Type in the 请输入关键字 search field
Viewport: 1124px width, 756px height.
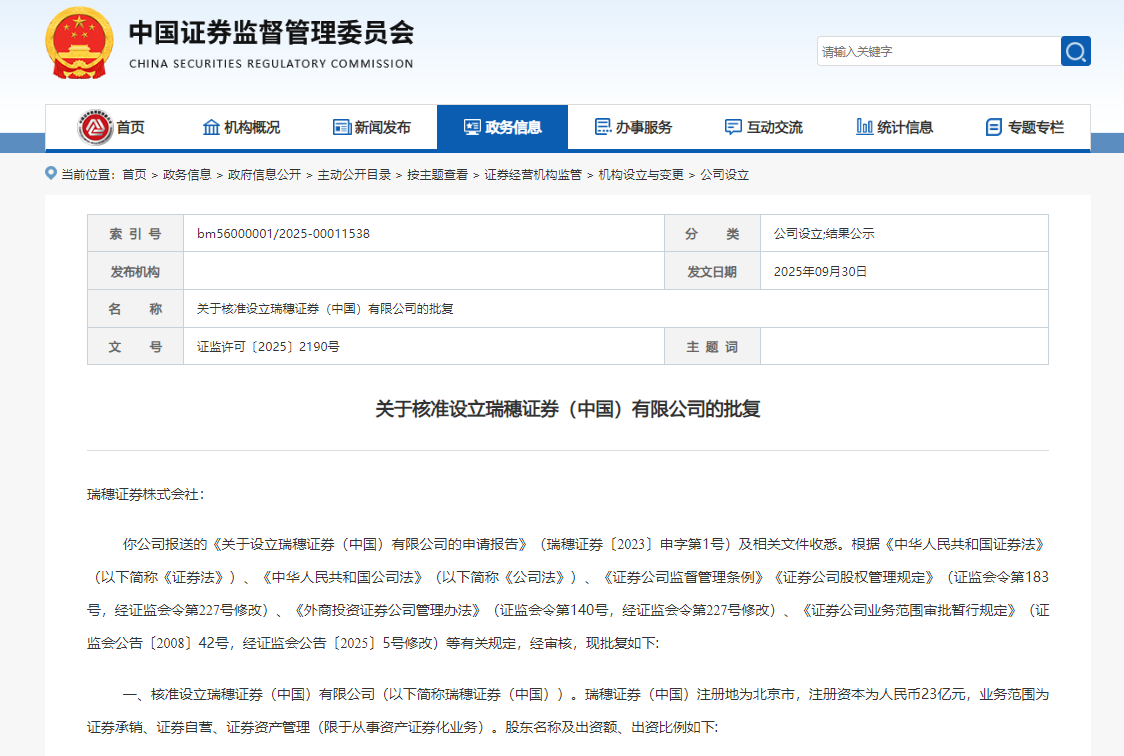[x=938, y=51]
